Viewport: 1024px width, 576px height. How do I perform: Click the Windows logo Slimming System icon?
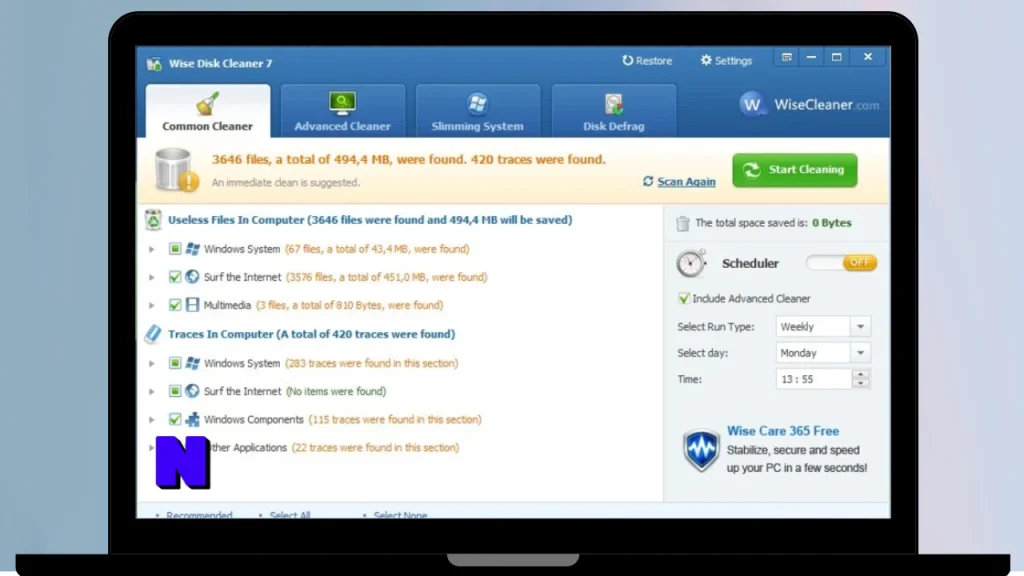pos(477,103)
